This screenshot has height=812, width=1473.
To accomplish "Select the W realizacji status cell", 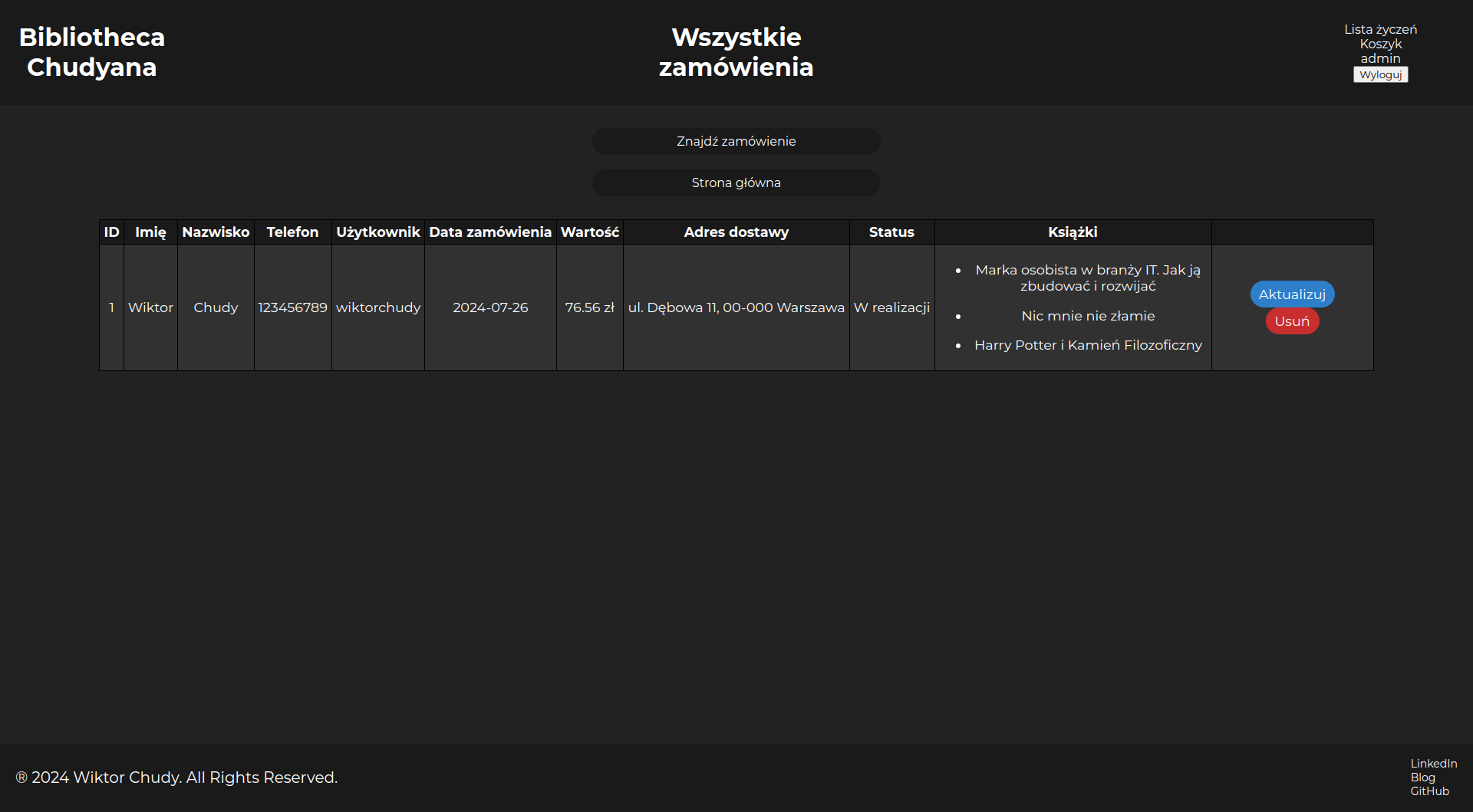I will click(891, 307).
